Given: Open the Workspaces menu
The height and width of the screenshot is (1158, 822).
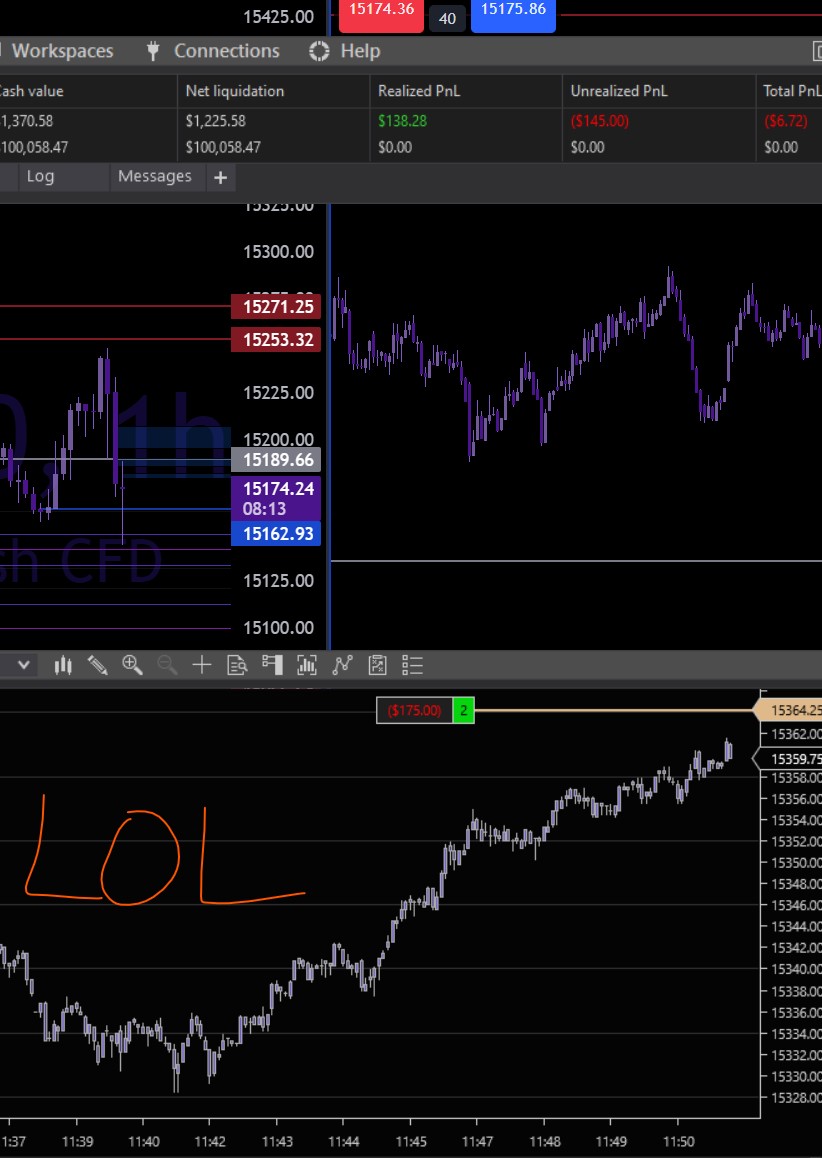Looking at the screenshot, I should point(63,51).
